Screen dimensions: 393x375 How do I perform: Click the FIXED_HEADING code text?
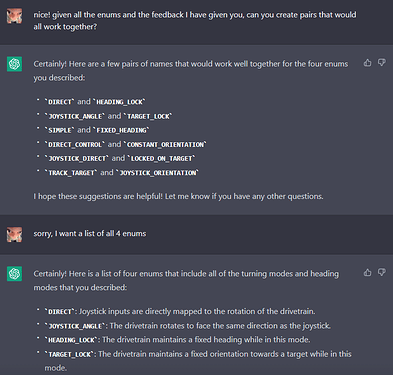click(121, 130)
